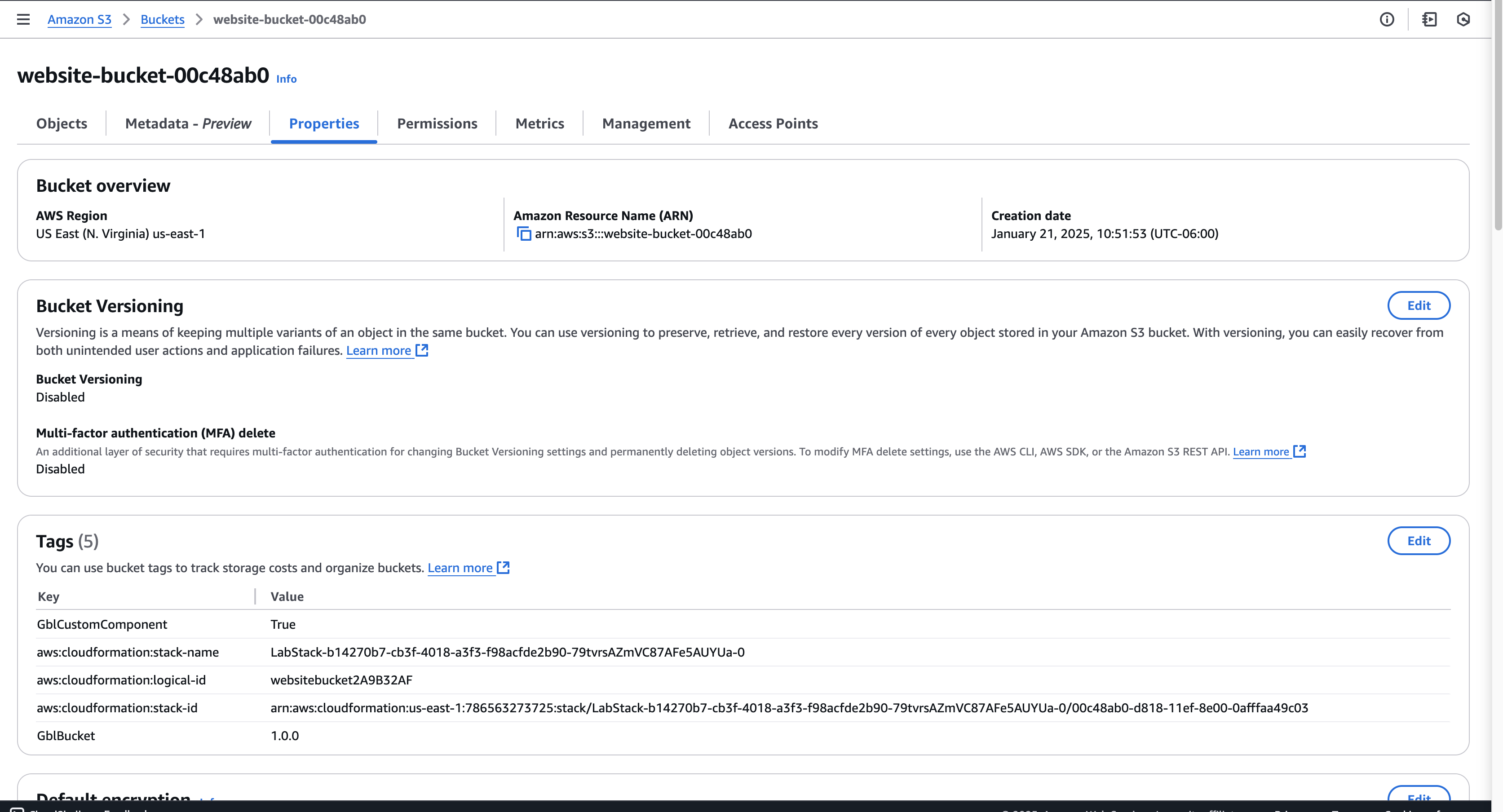Click the ARN text arn:aws:s3:::website-bucket-00c48ab0
Screen dimensions: 1503x812
[x=644, y=234]
